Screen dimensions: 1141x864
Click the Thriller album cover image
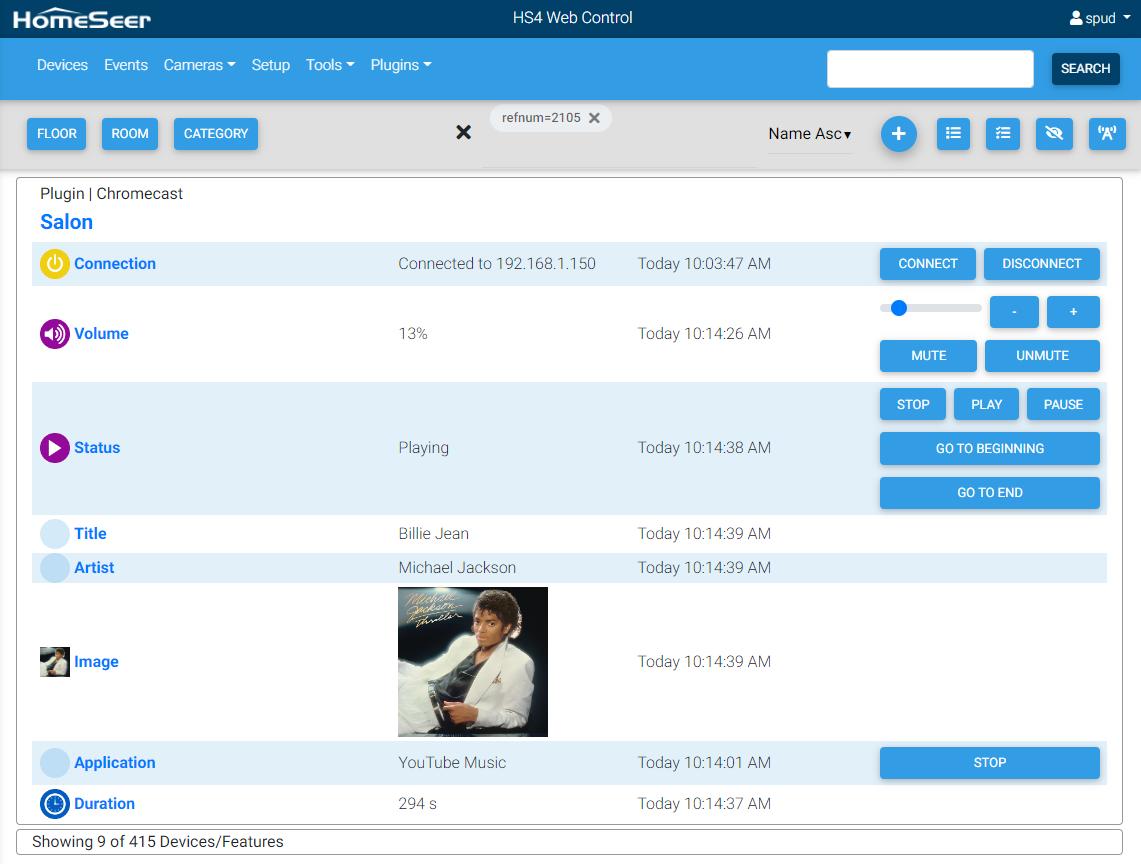tap(473, 662)
